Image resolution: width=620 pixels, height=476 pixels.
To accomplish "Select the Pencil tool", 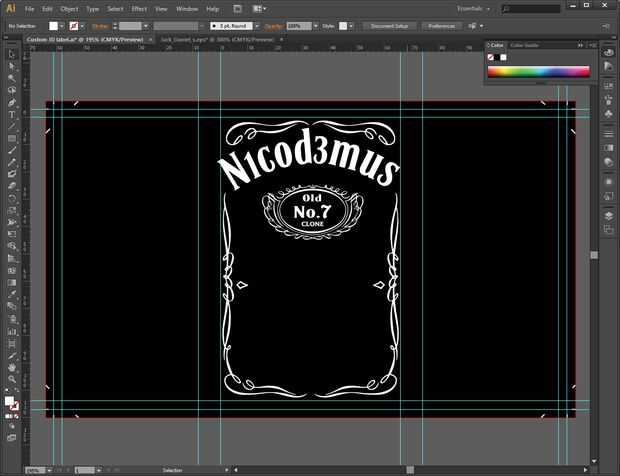I will (12, 162).
